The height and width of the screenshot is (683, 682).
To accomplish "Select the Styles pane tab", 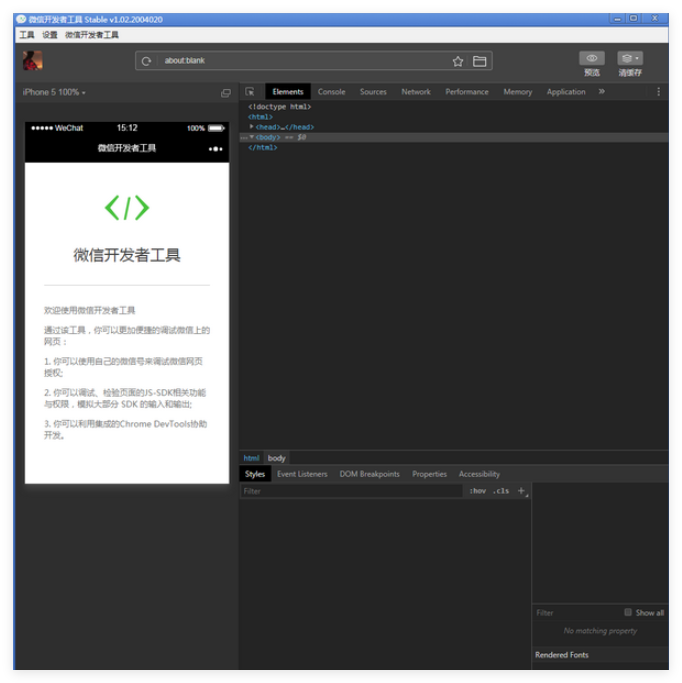I will coord(255,474).
